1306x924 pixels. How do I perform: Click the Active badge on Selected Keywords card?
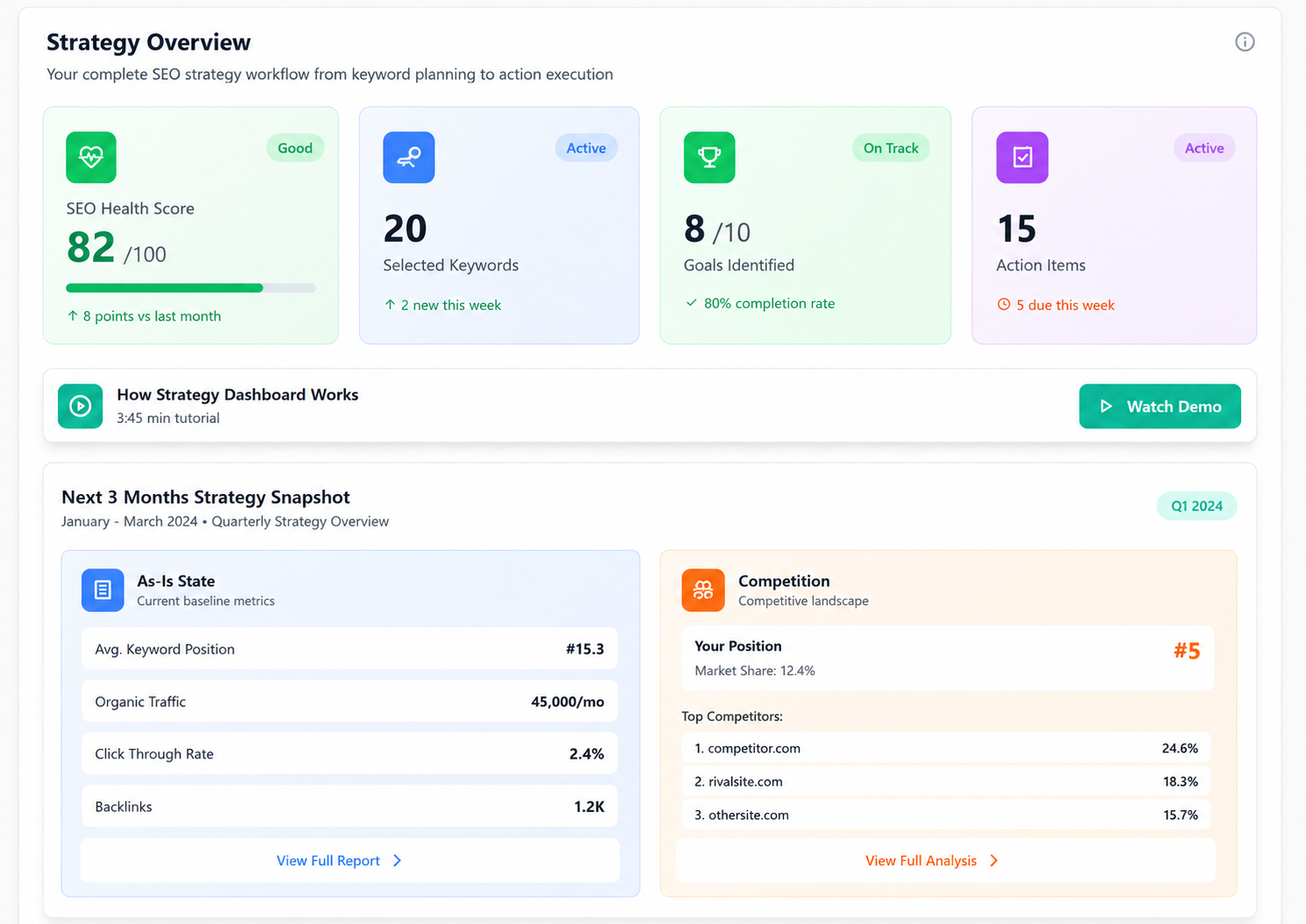coord(586,148)
